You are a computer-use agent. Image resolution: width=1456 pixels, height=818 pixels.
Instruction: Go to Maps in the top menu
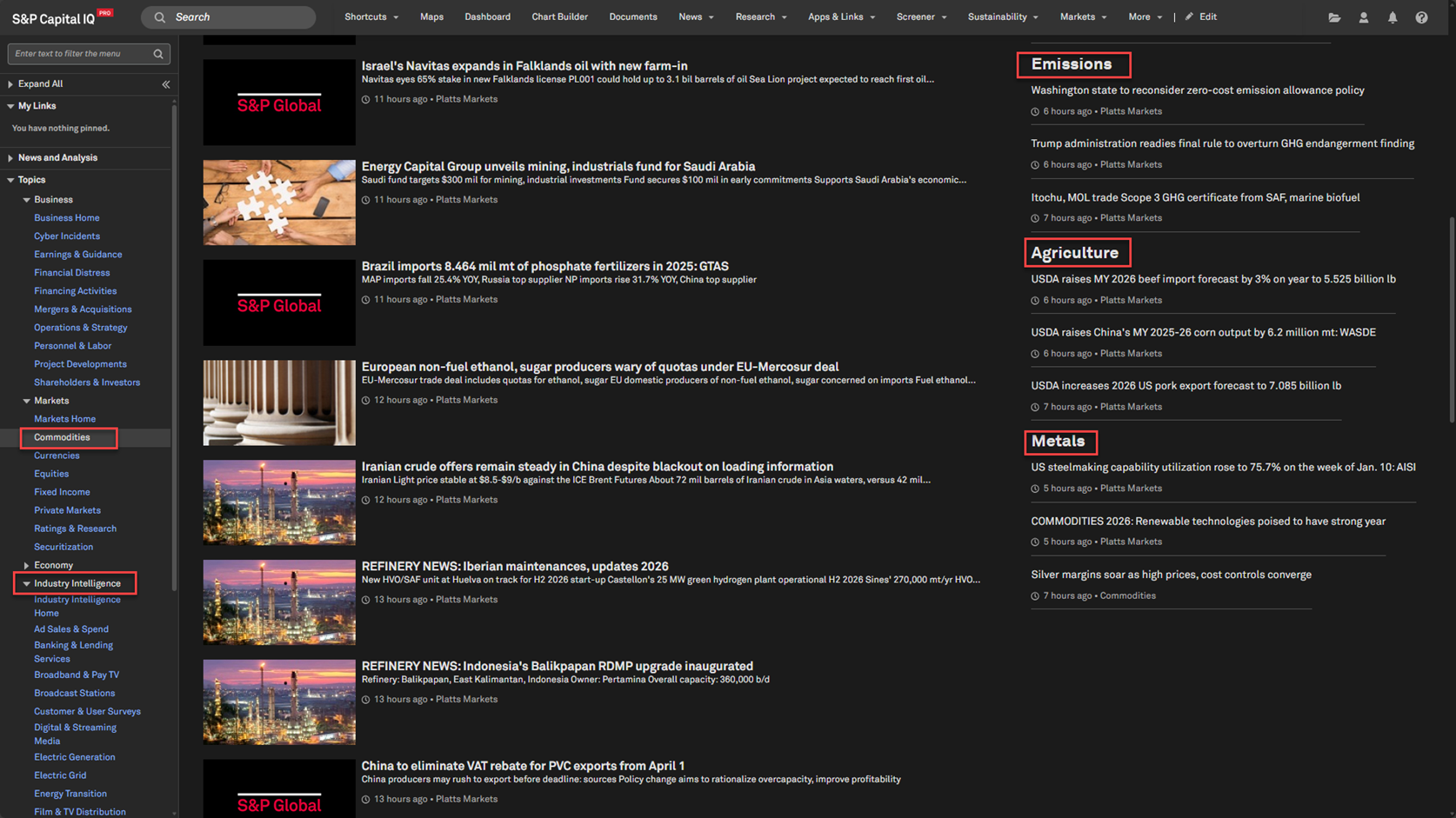(x=431, y=17)
